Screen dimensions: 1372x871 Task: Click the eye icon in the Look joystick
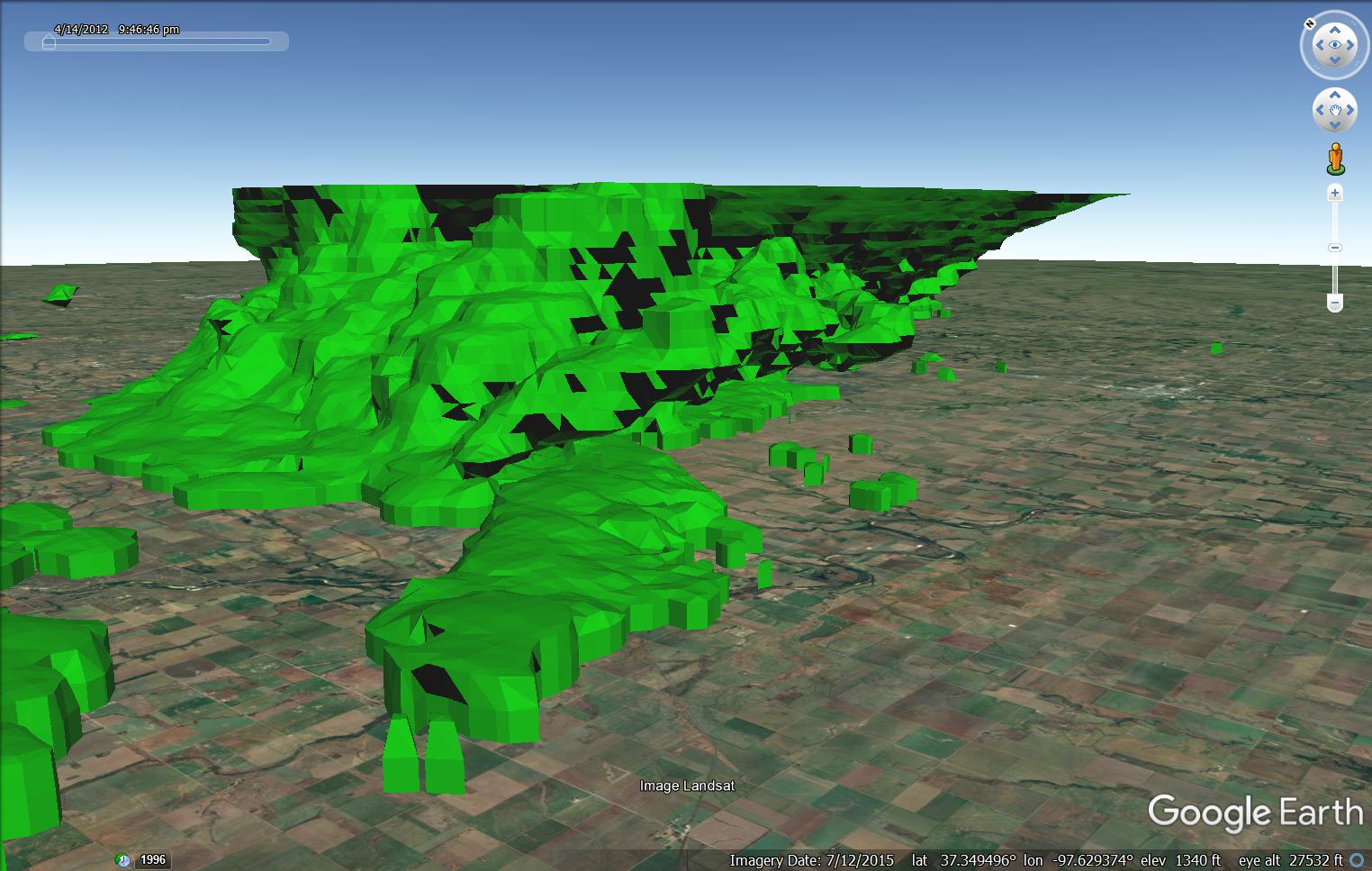[1335, 43]
